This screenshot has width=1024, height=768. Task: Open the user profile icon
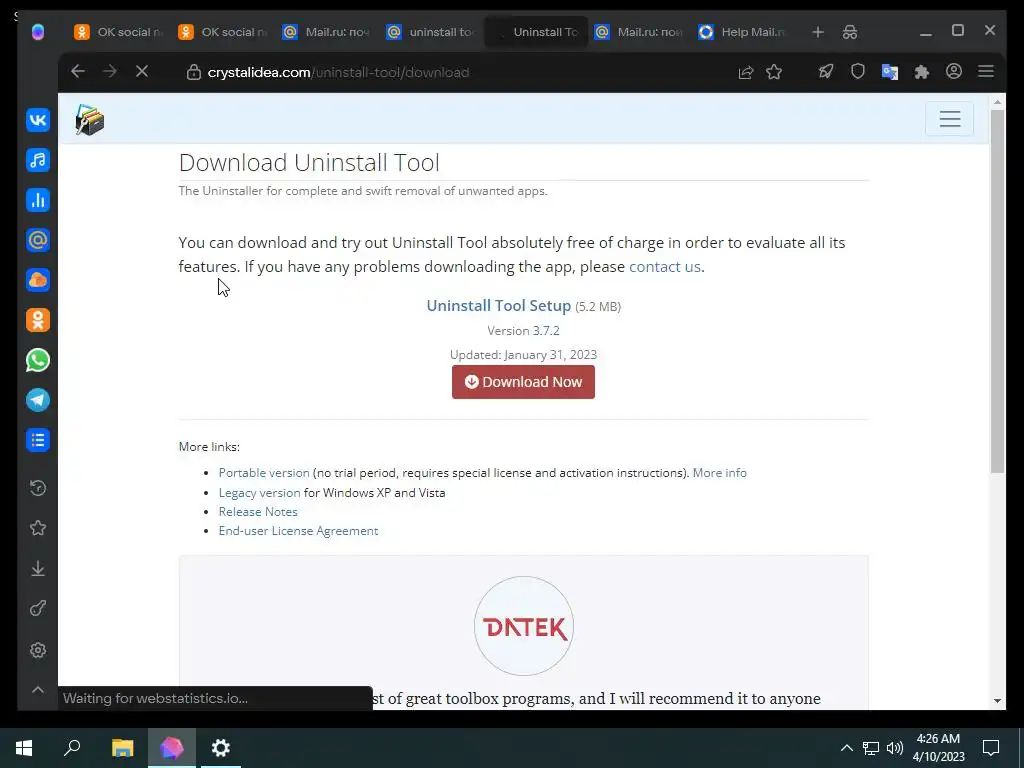click(x=953, y=72)
